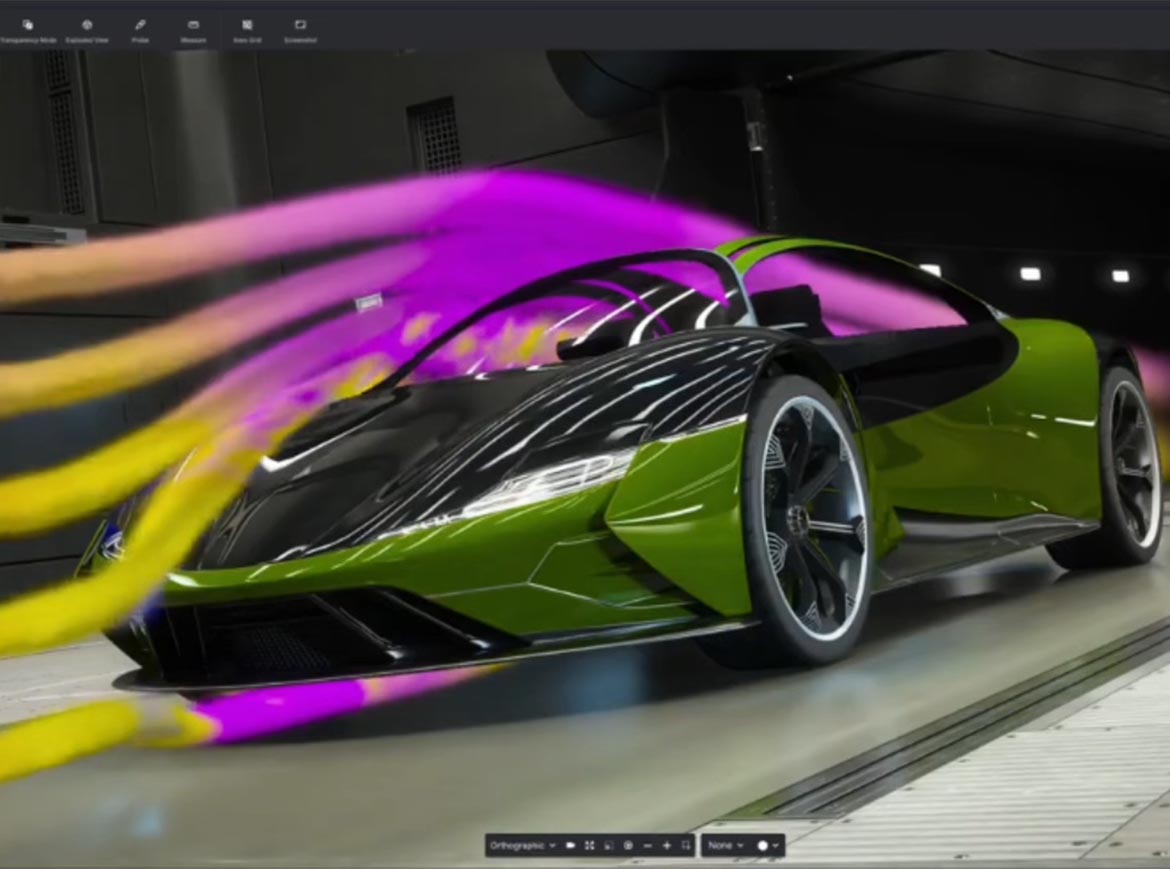
Task: Expand the chevron next to white circle
Action: coord(776,845)
